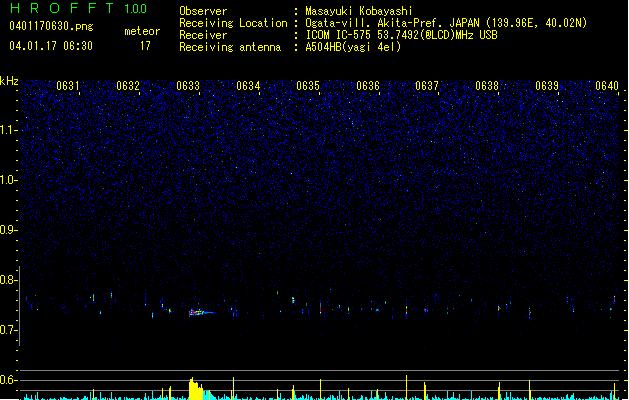629x400 pixels.
Task: Click the 0.6 kHz axis label
Action: pyautogui.click(x=8, y=380)
